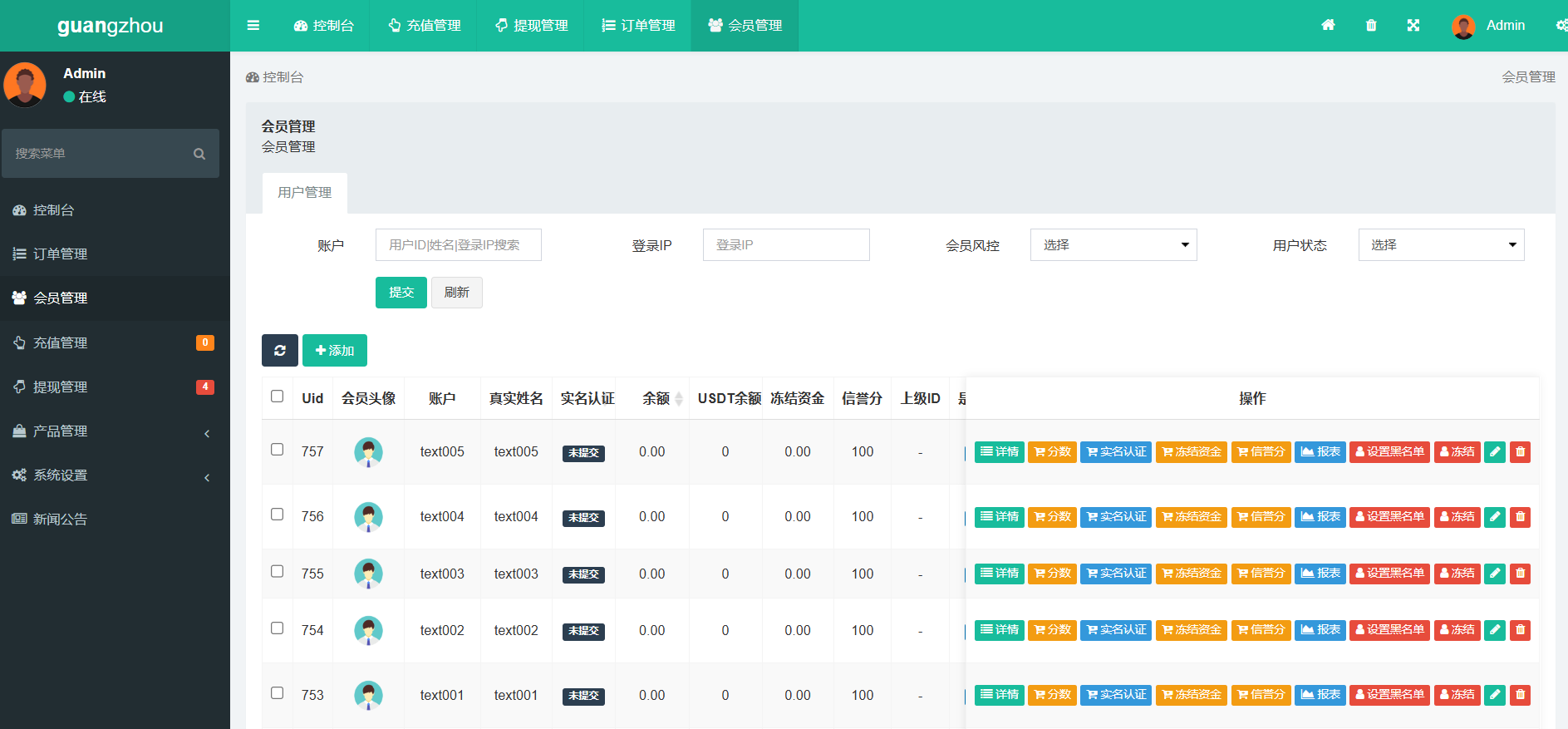Select checkbox for user 756 row
Image resolution: width=1568 pixels, height=729 pixels.
pos(278,515)
